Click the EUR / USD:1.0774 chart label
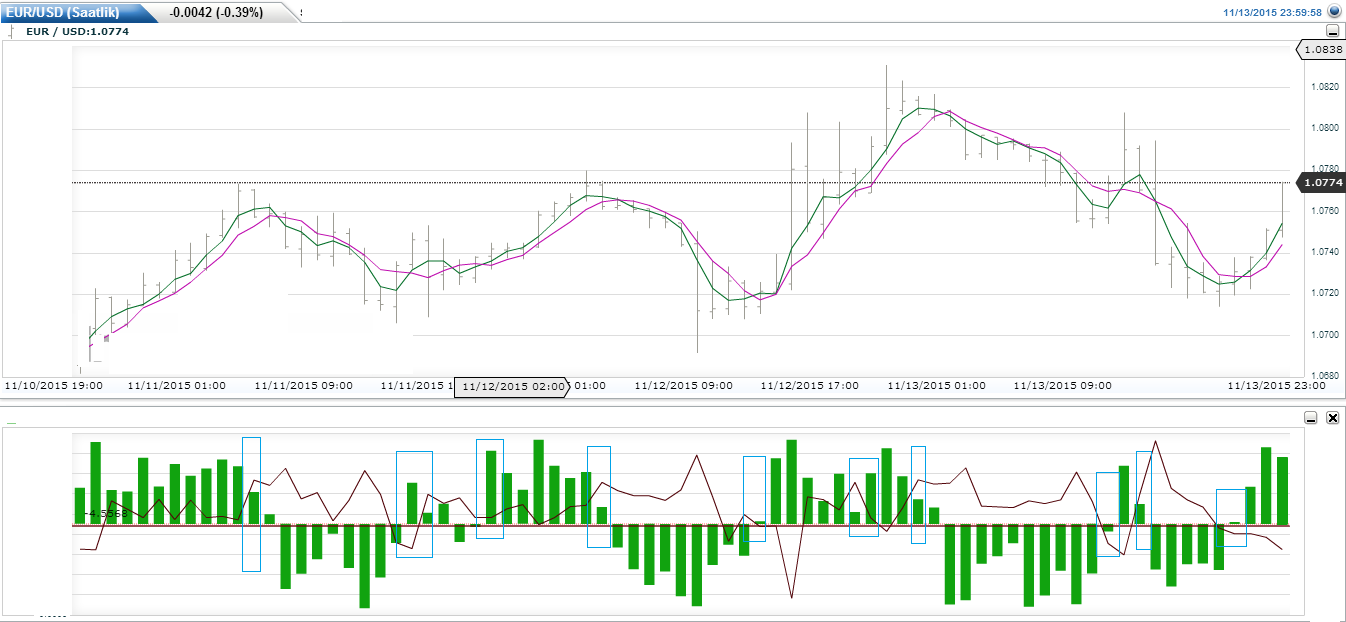The image size is (1346, 622). coord(78,31)
